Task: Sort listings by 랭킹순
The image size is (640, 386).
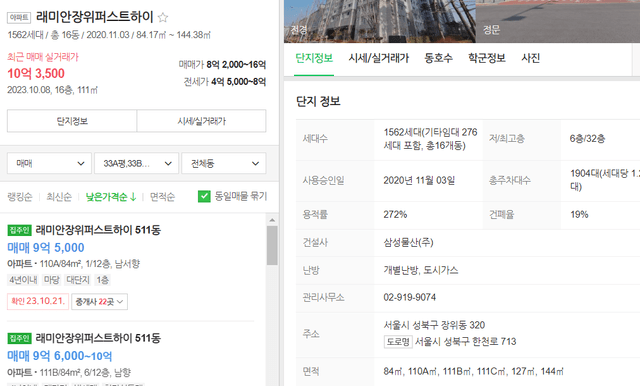Action: click(x=20, y=197)
